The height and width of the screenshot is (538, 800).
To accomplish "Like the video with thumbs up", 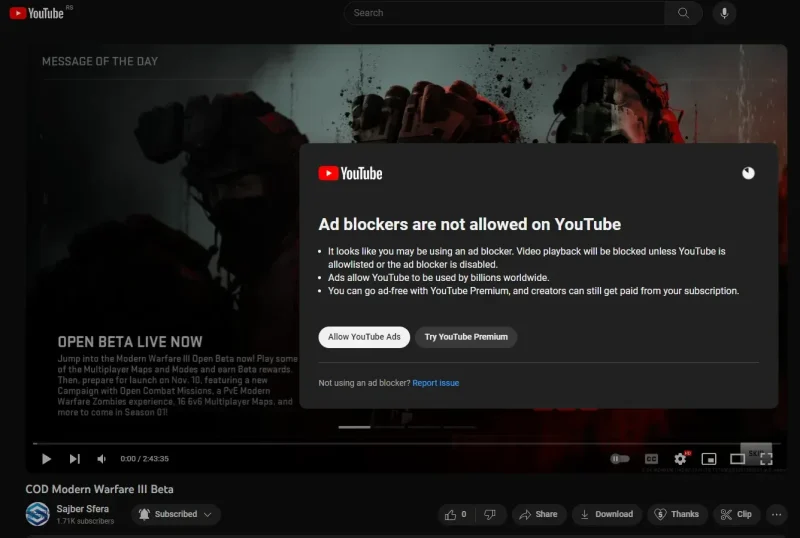I will pos(456,515).
